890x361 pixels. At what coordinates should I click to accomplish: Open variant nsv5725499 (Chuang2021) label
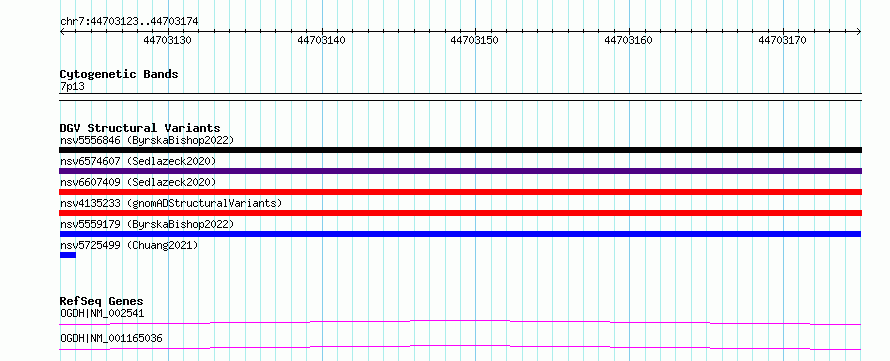pyautogui.click(x=129, y=245)
